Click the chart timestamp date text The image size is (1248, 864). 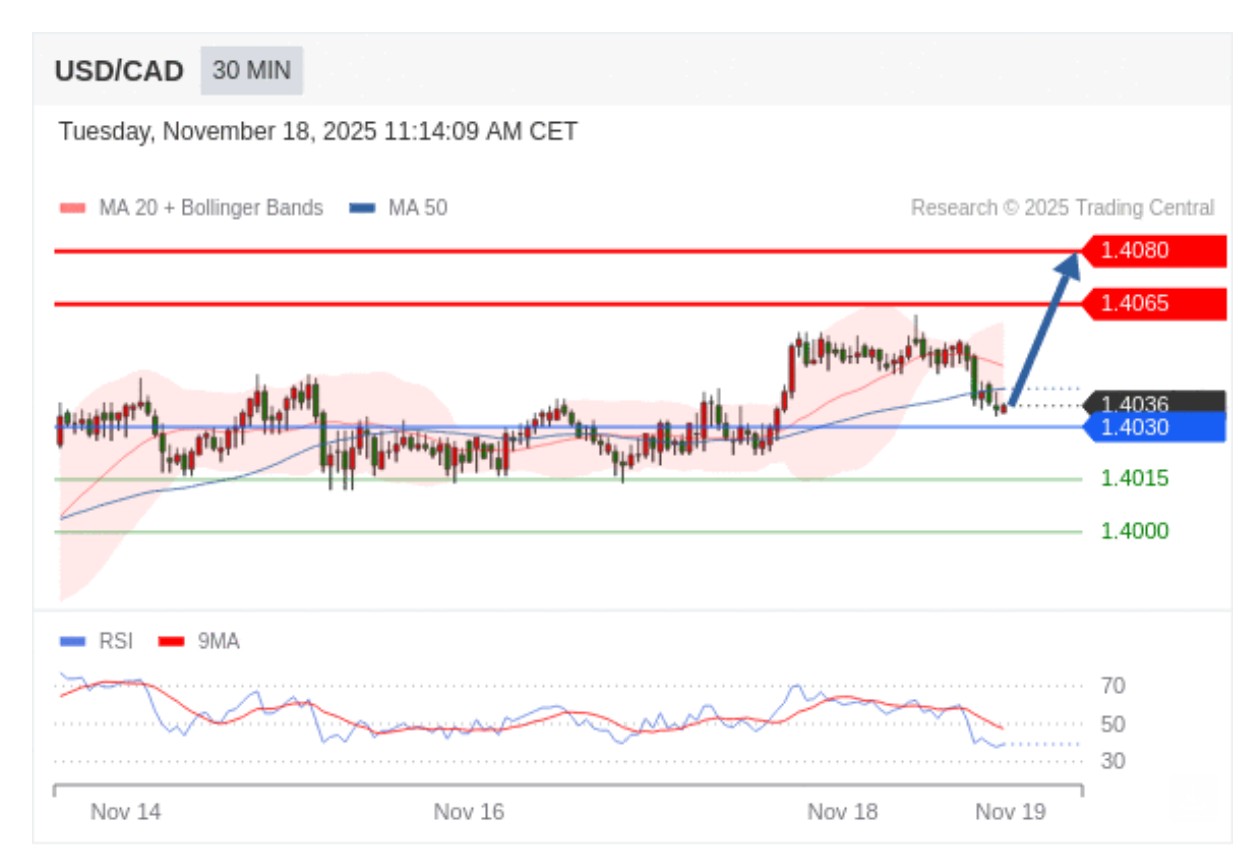coord(317,132)
